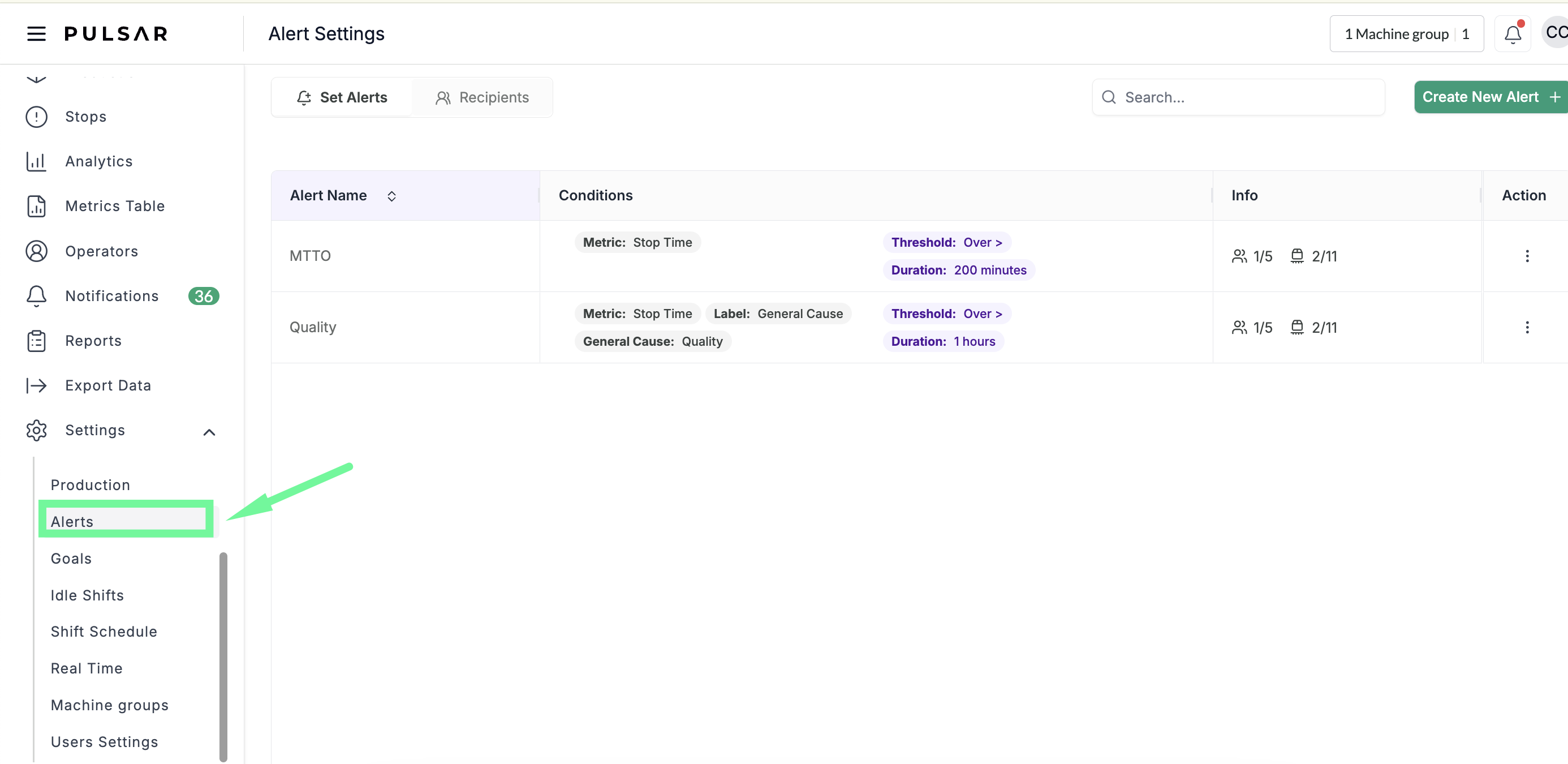Click the search magnifier icon
Image resolution: width=1568 pixels, height=764 pixels.
(1109, 97)
